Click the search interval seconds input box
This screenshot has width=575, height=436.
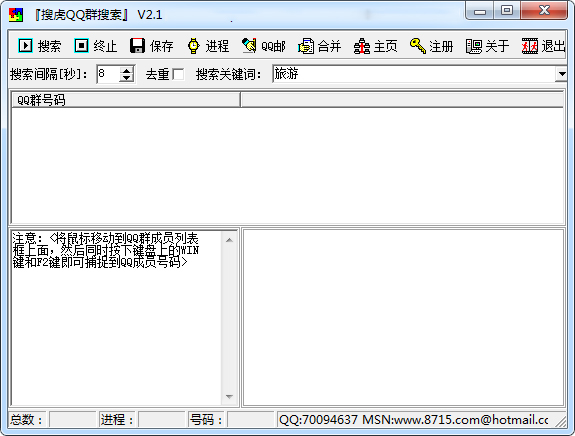pos(109,74)
